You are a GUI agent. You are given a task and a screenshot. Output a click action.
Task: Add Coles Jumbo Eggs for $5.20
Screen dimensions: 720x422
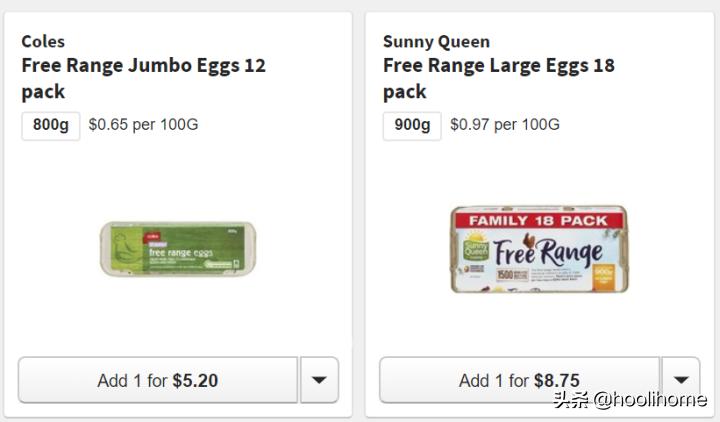(x=158, y=380)
